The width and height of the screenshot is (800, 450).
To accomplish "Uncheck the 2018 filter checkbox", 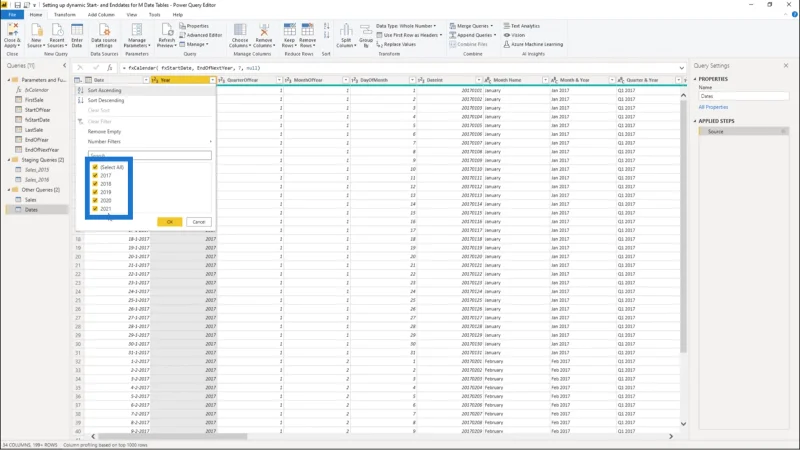I will tap(95, 184).
